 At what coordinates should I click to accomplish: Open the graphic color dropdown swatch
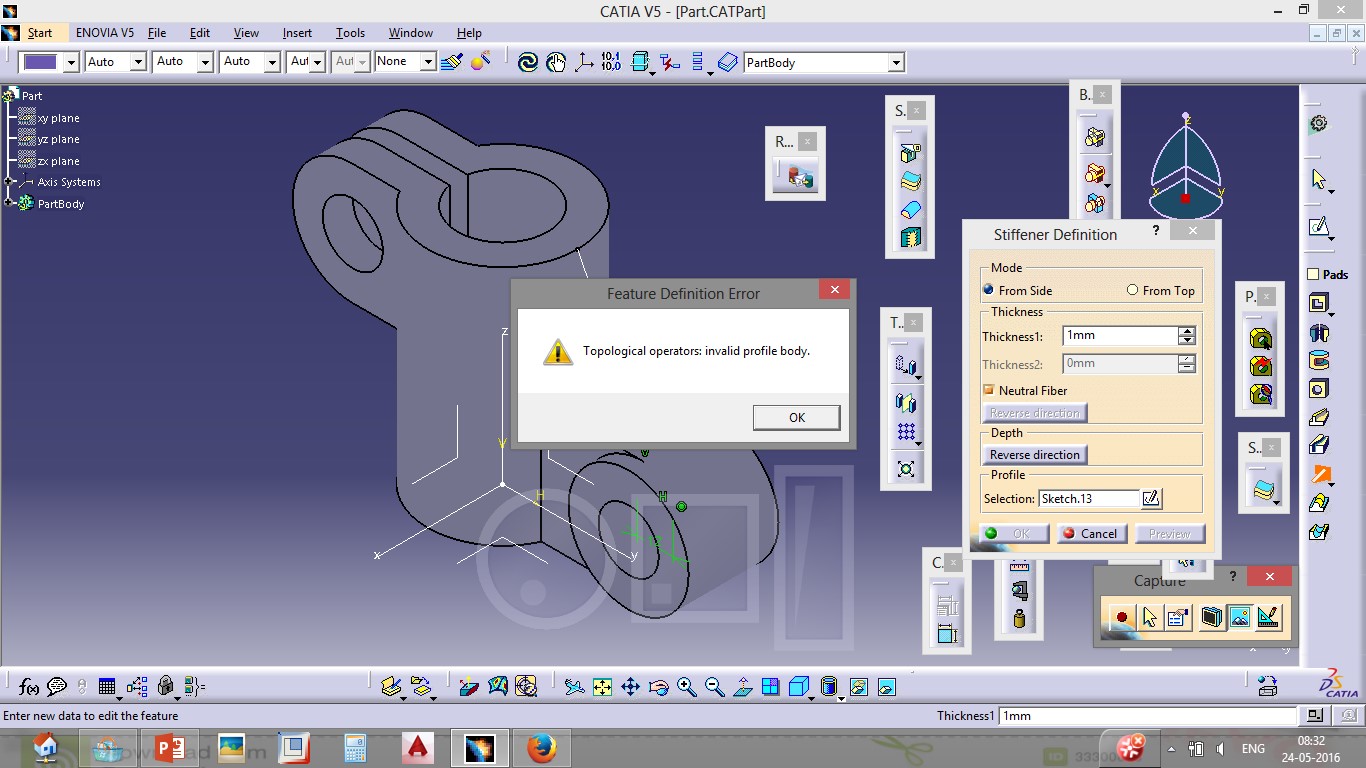pos(70,62)
